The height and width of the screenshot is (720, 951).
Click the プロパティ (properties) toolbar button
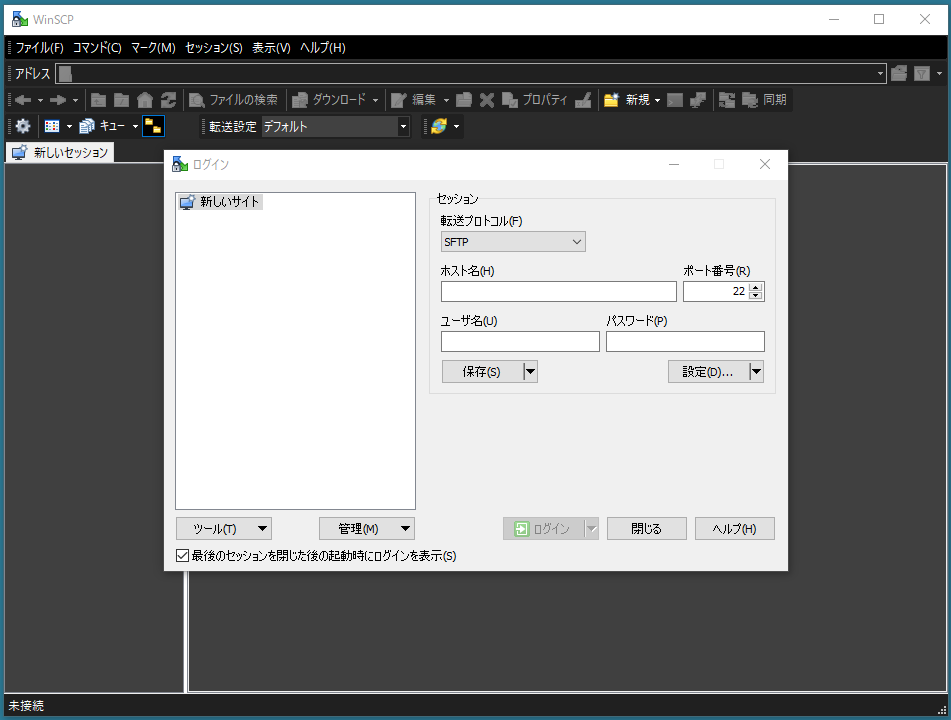[535, 100]
